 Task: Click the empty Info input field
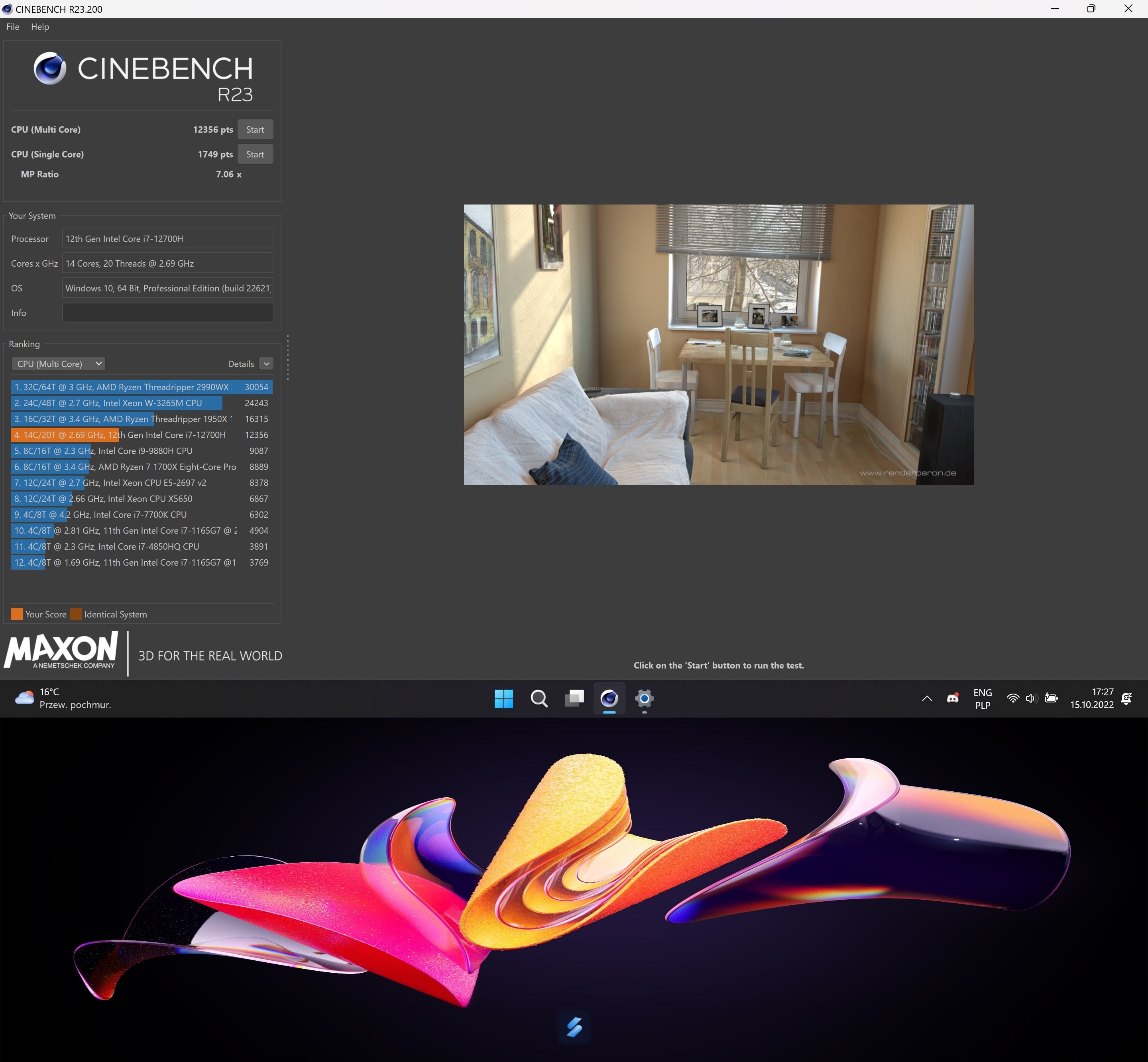(167, 313)
